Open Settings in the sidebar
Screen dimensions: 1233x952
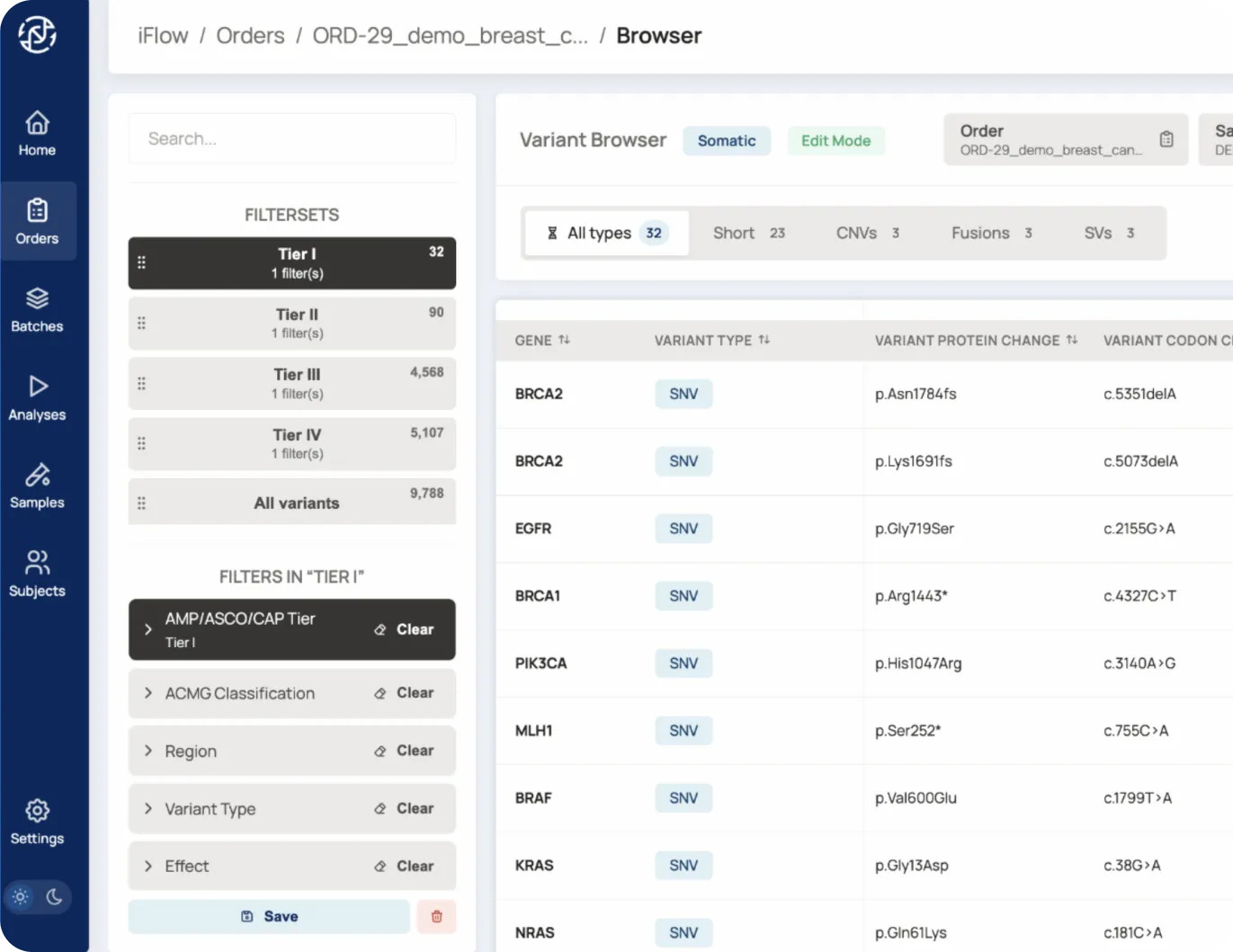click(37, 822)
